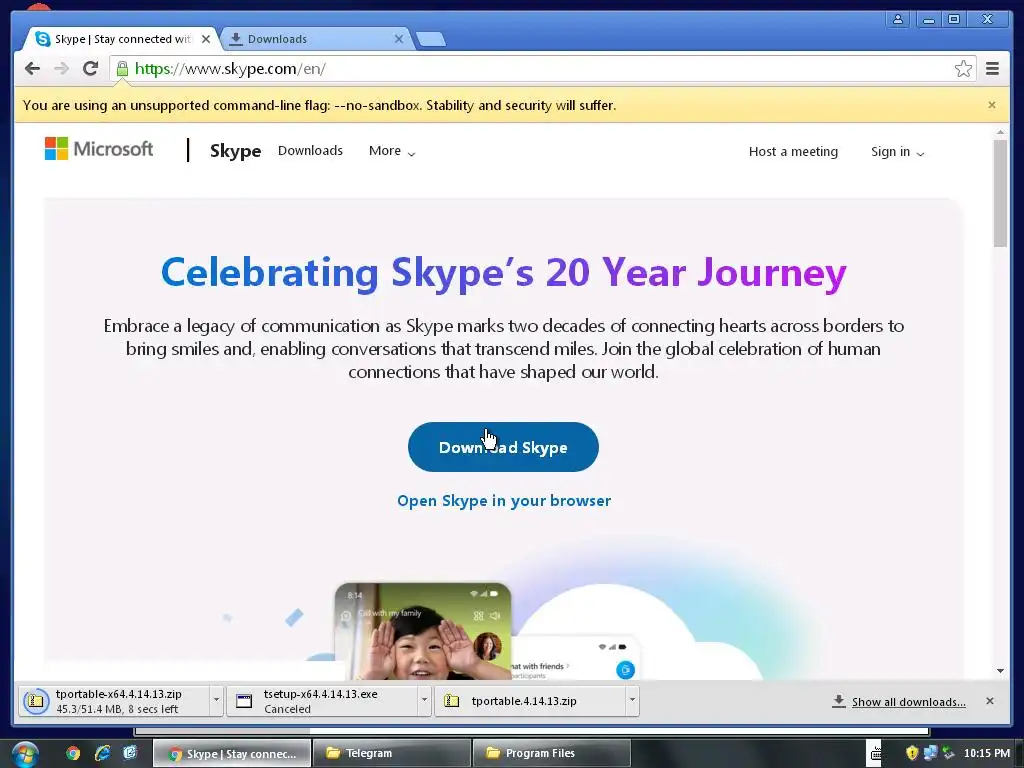Click the address bar URL
1024x768 pixels.
(x=230, y=69)
